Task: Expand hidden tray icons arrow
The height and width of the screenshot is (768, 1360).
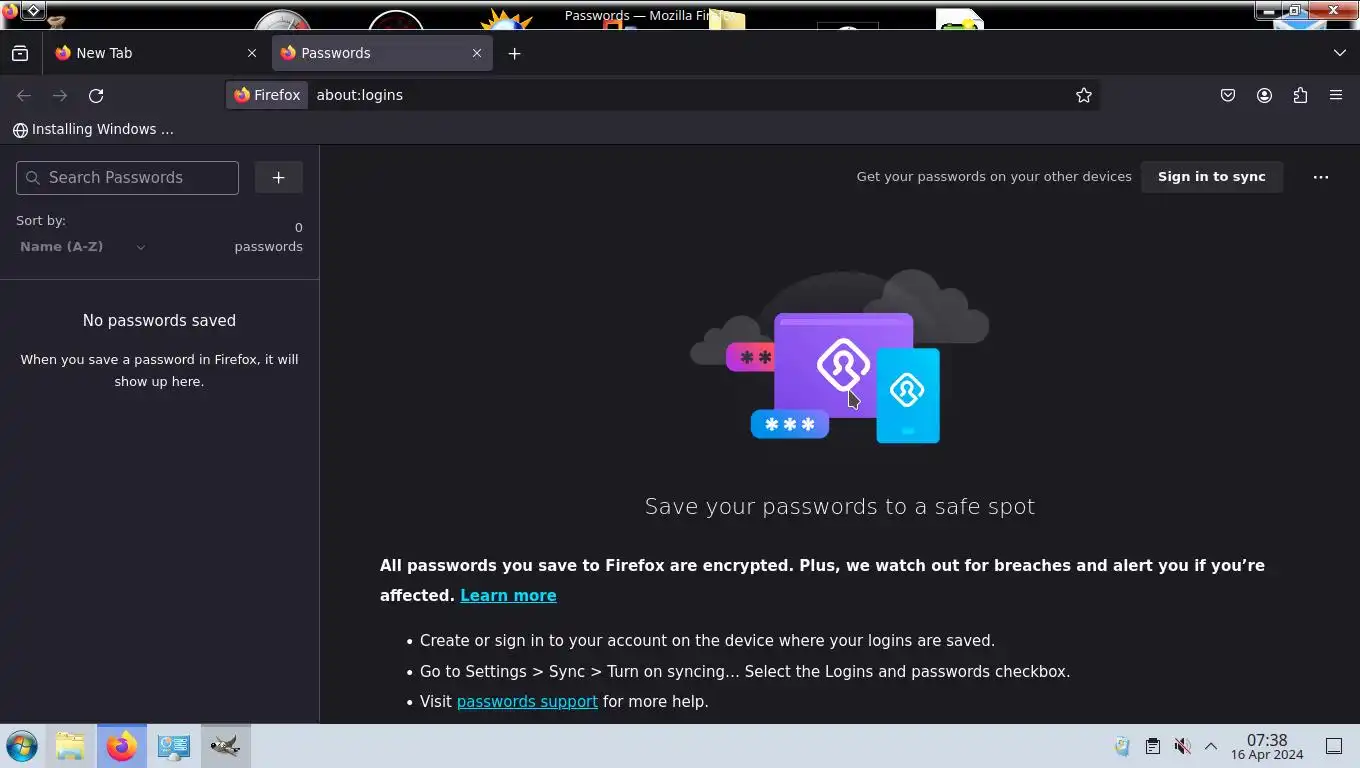Action: pos(1210,746)
